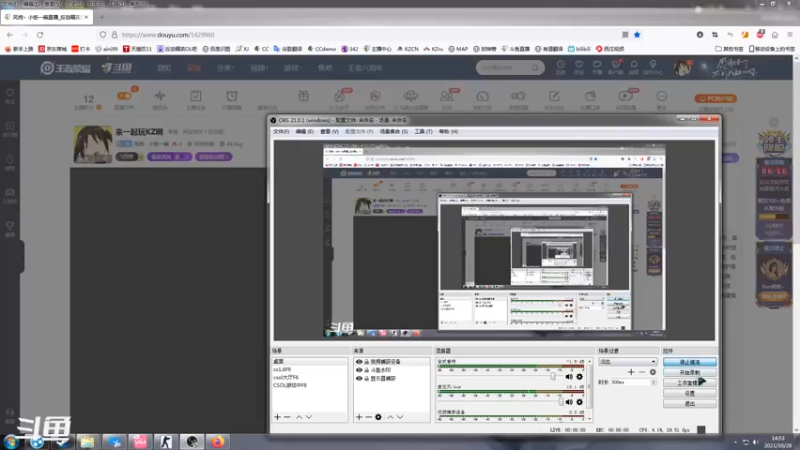
Task: Remove scene transition with minus icon
Action: click(x=642, y=372)
